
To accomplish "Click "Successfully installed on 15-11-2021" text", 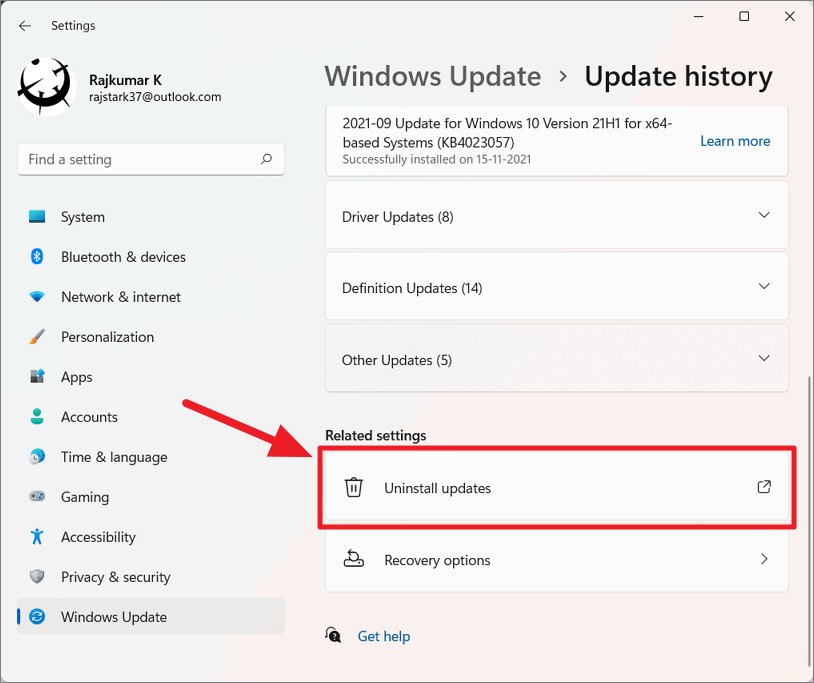I will point(437,159).
